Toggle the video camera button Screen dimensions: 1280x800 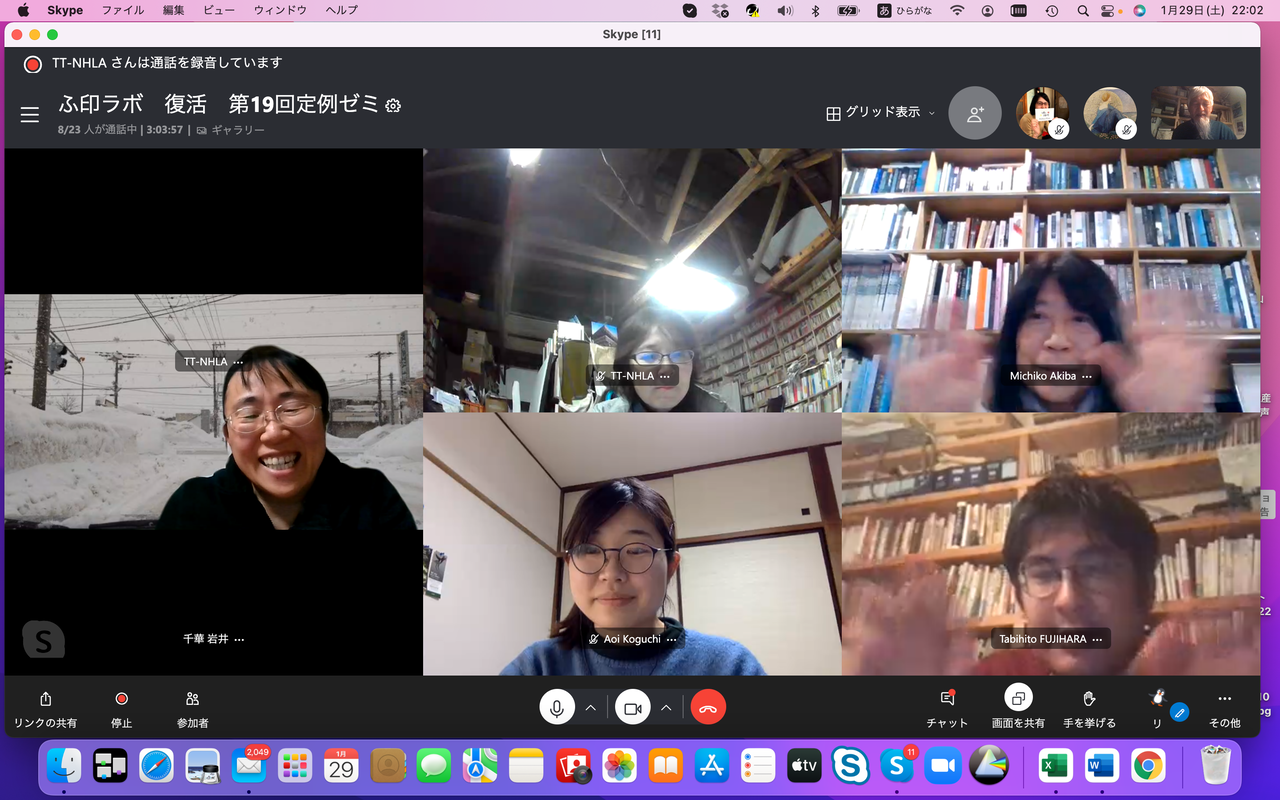[x=632, y=708]
